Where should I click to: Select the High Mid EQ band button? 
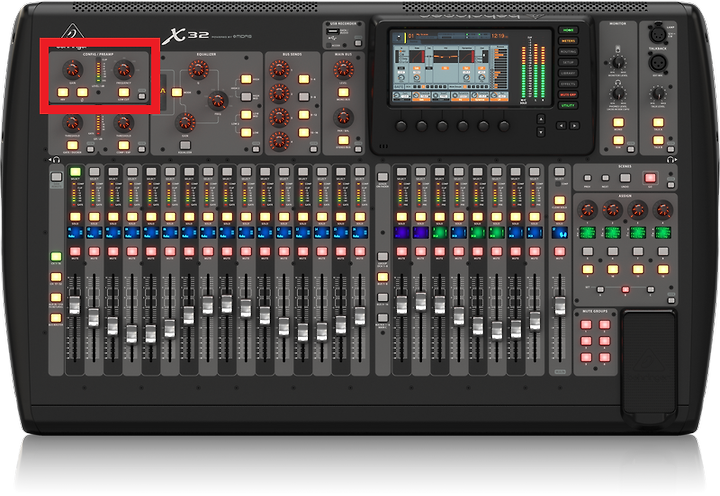247,97
